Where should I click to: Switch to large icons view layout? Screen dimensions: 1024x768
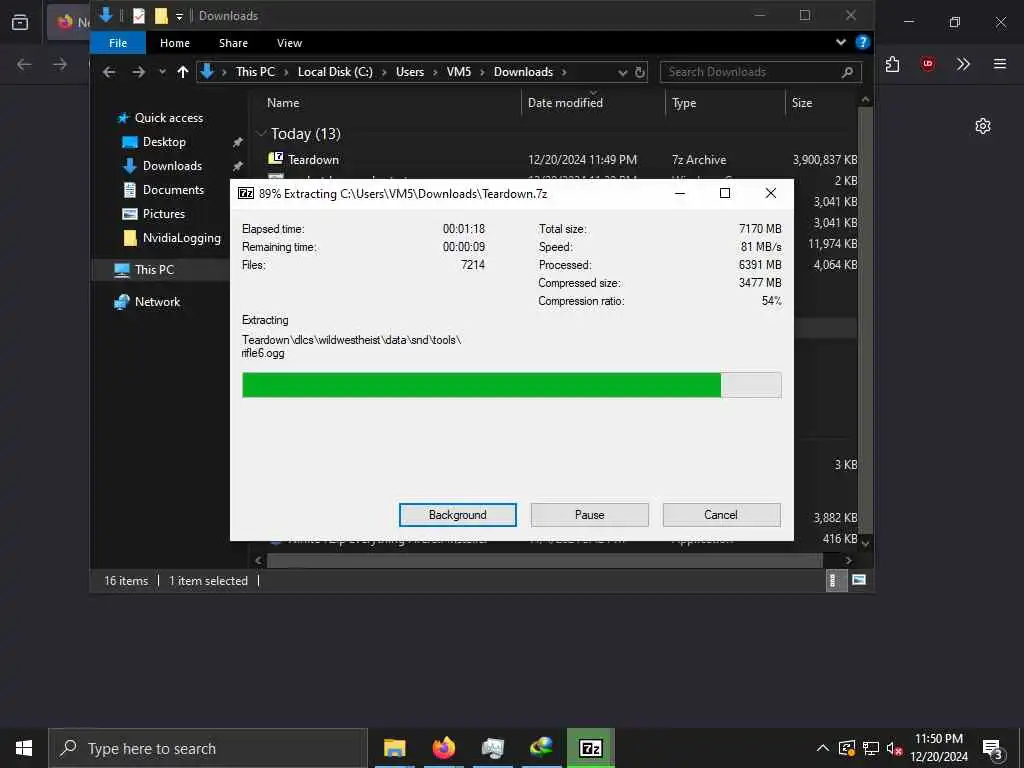859,580
